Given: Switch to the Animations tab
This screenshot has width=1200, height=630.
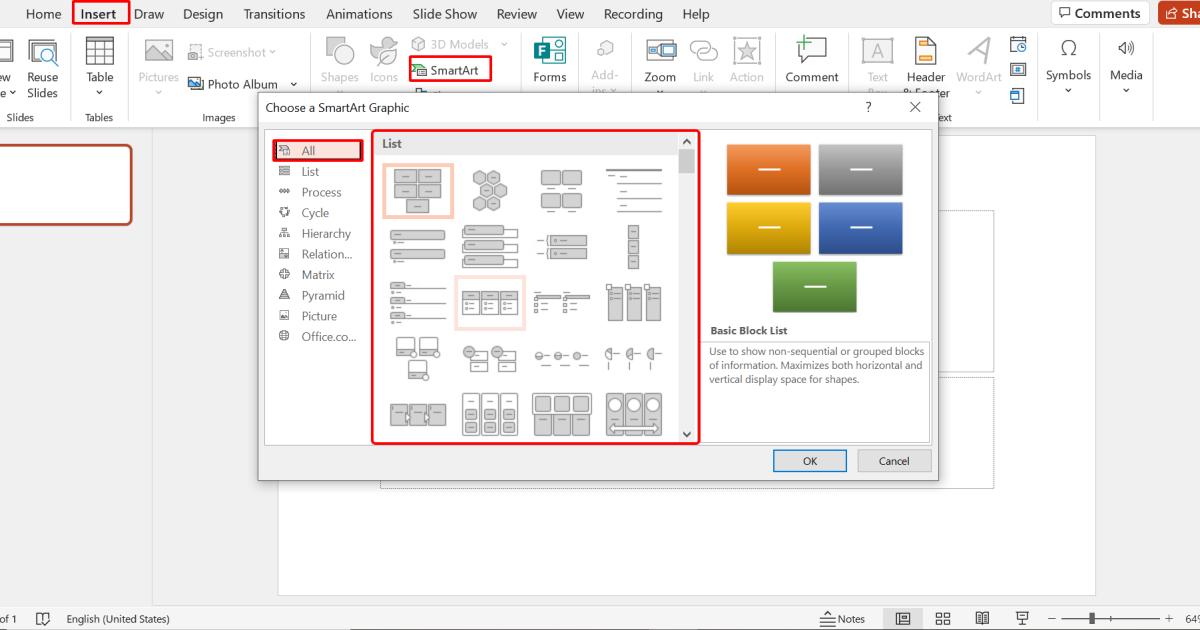Looking at the screenshot, I should 359,13.
